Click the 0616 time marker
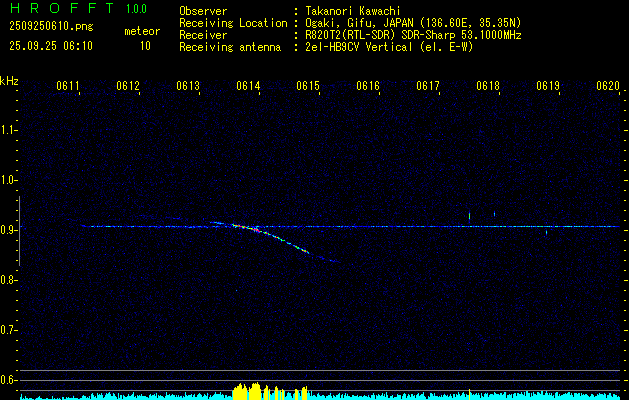The height and width of the screenshot is (400, 629). (368, 86)
